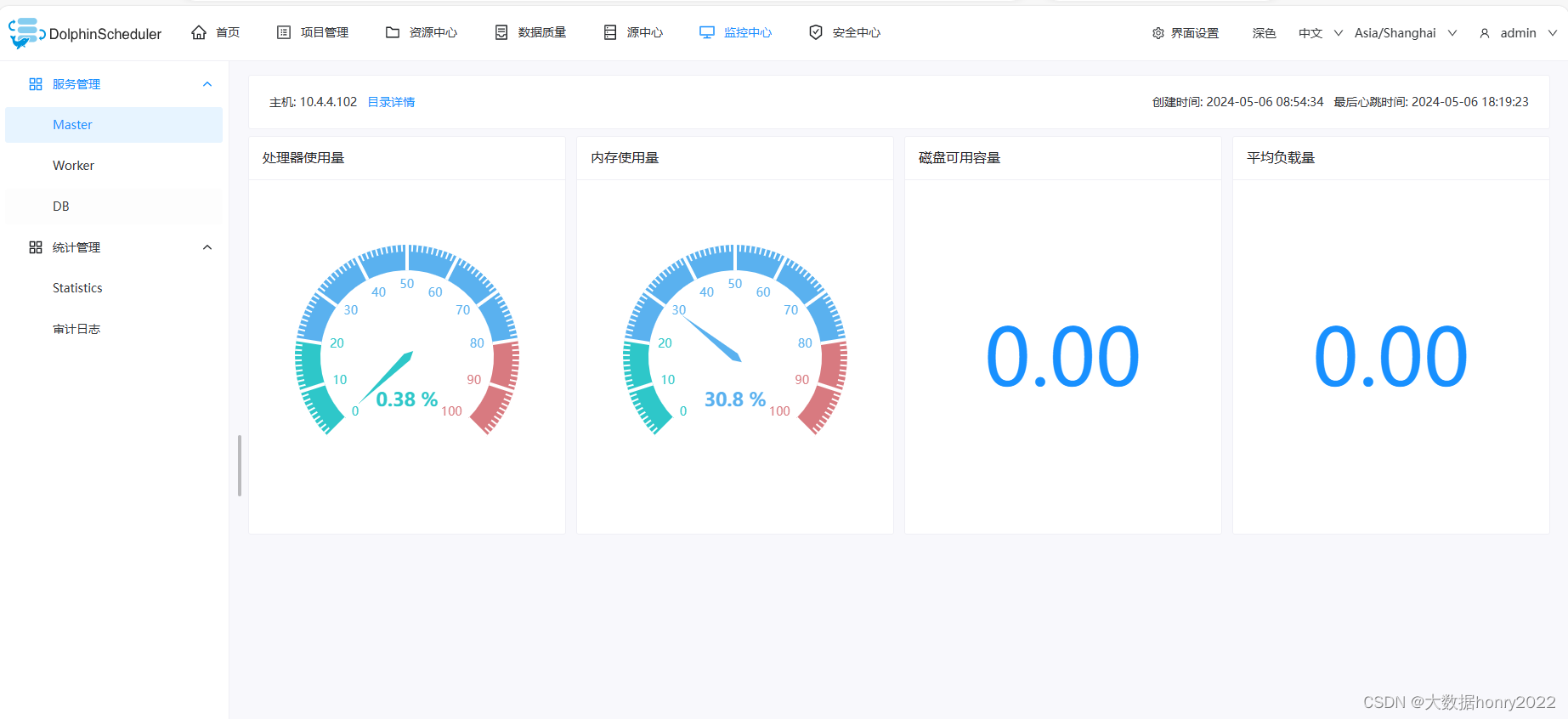The image size is (1568, 719).
Task: Click the monitor icon beside 监控中心
Action: (x=707, y=32)
